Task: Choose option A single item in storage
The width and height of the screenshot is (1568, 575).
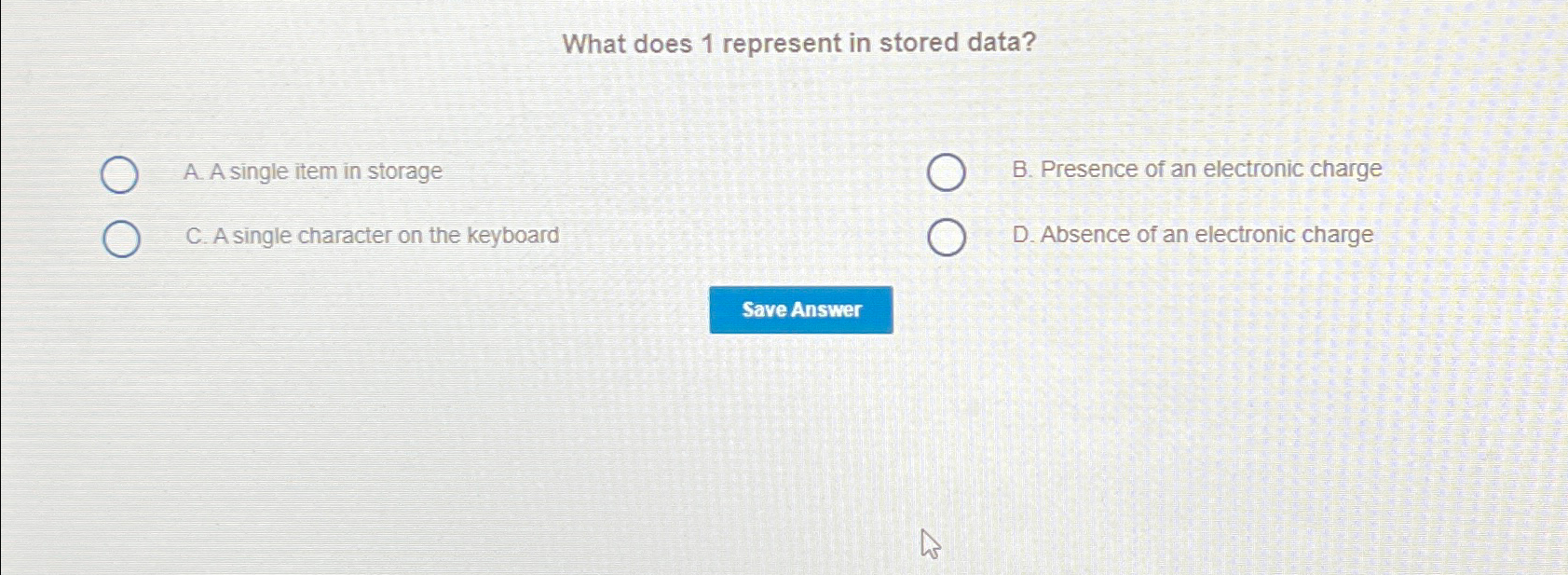Action: point(313,171)
